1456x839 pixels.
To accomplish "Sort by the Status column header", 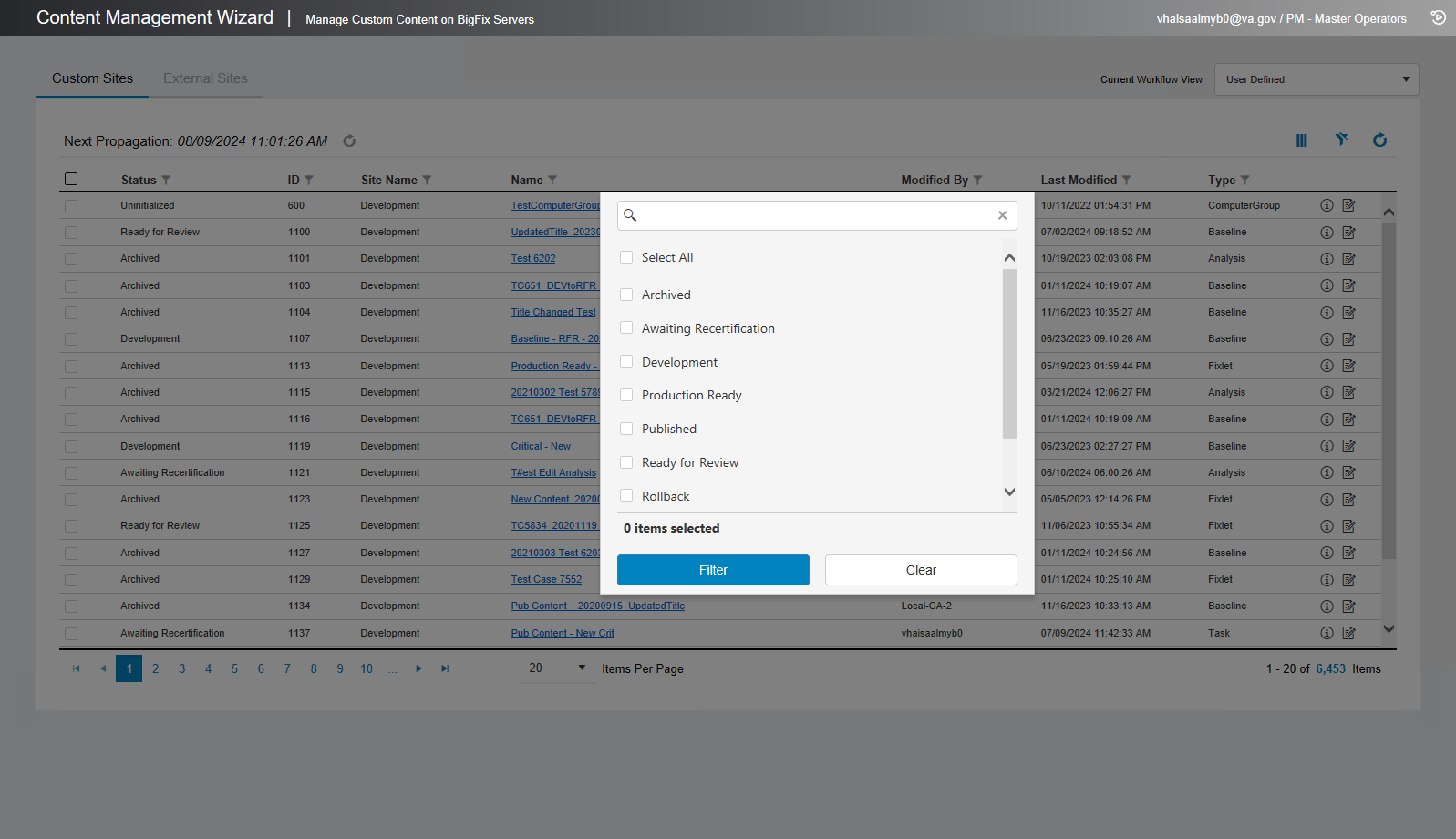I will [x=139, y=180].
